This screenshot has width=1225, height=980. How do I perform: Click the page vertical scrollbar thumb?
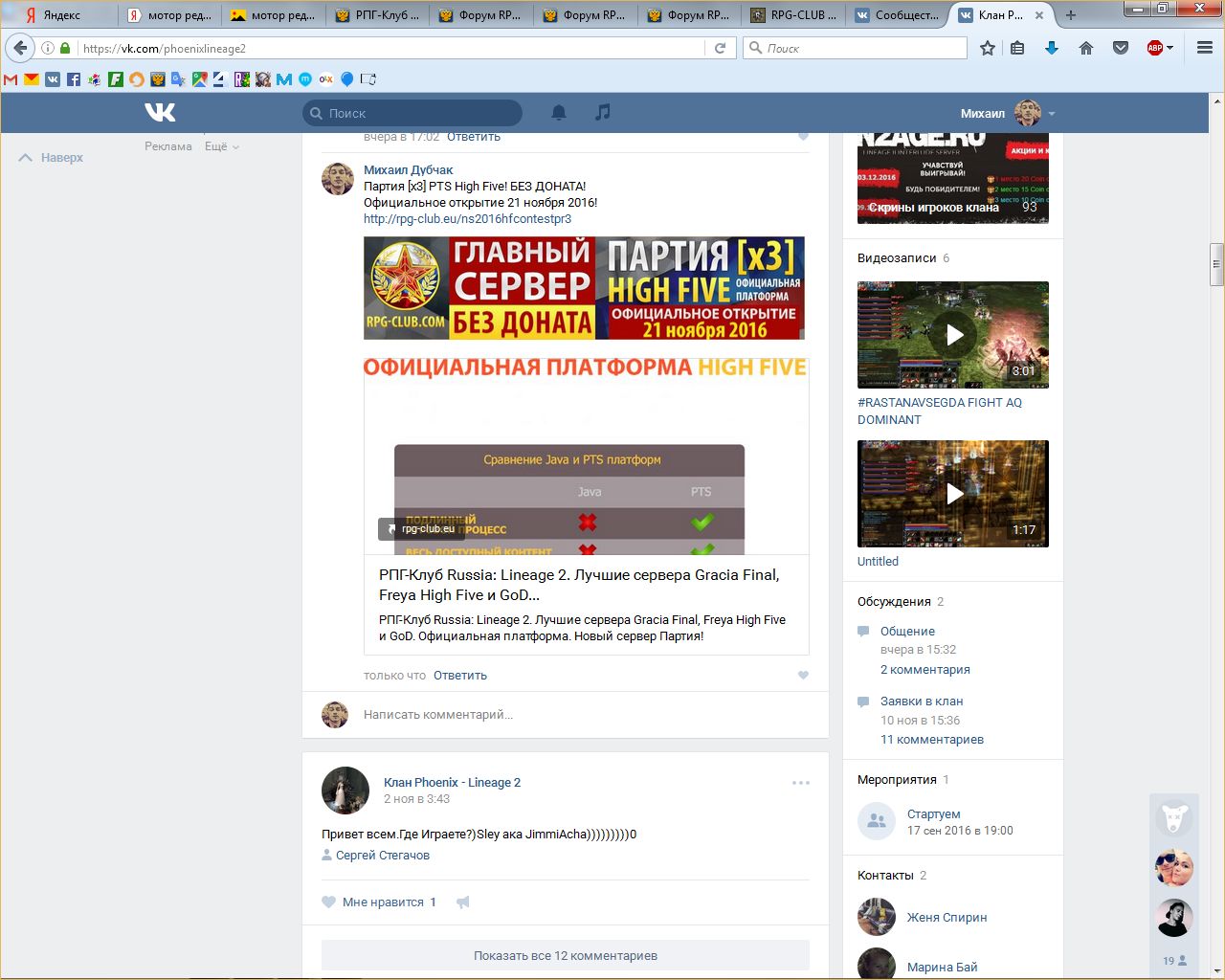click(x=1217, y=265)
